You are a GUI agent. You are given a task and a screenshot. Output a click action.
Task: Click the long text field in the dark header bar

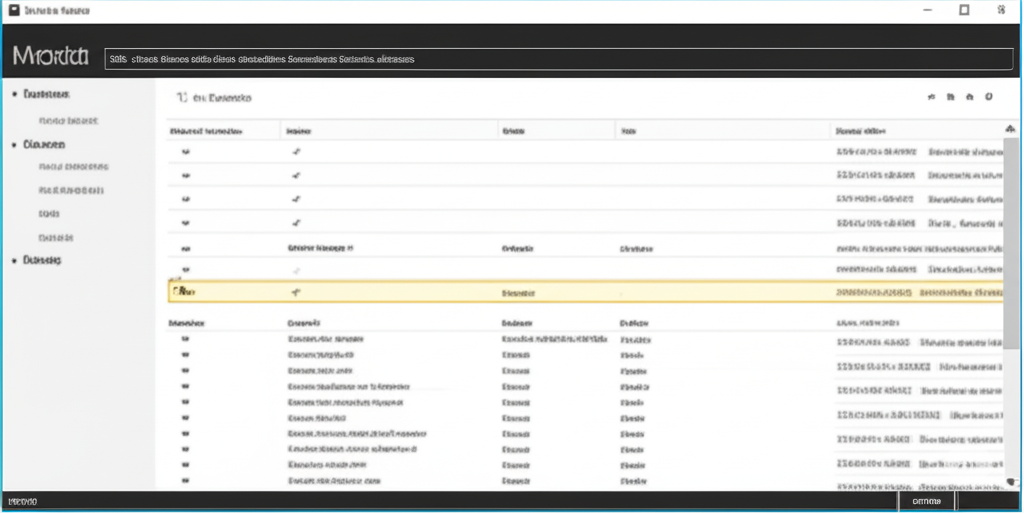pos(559,59)
